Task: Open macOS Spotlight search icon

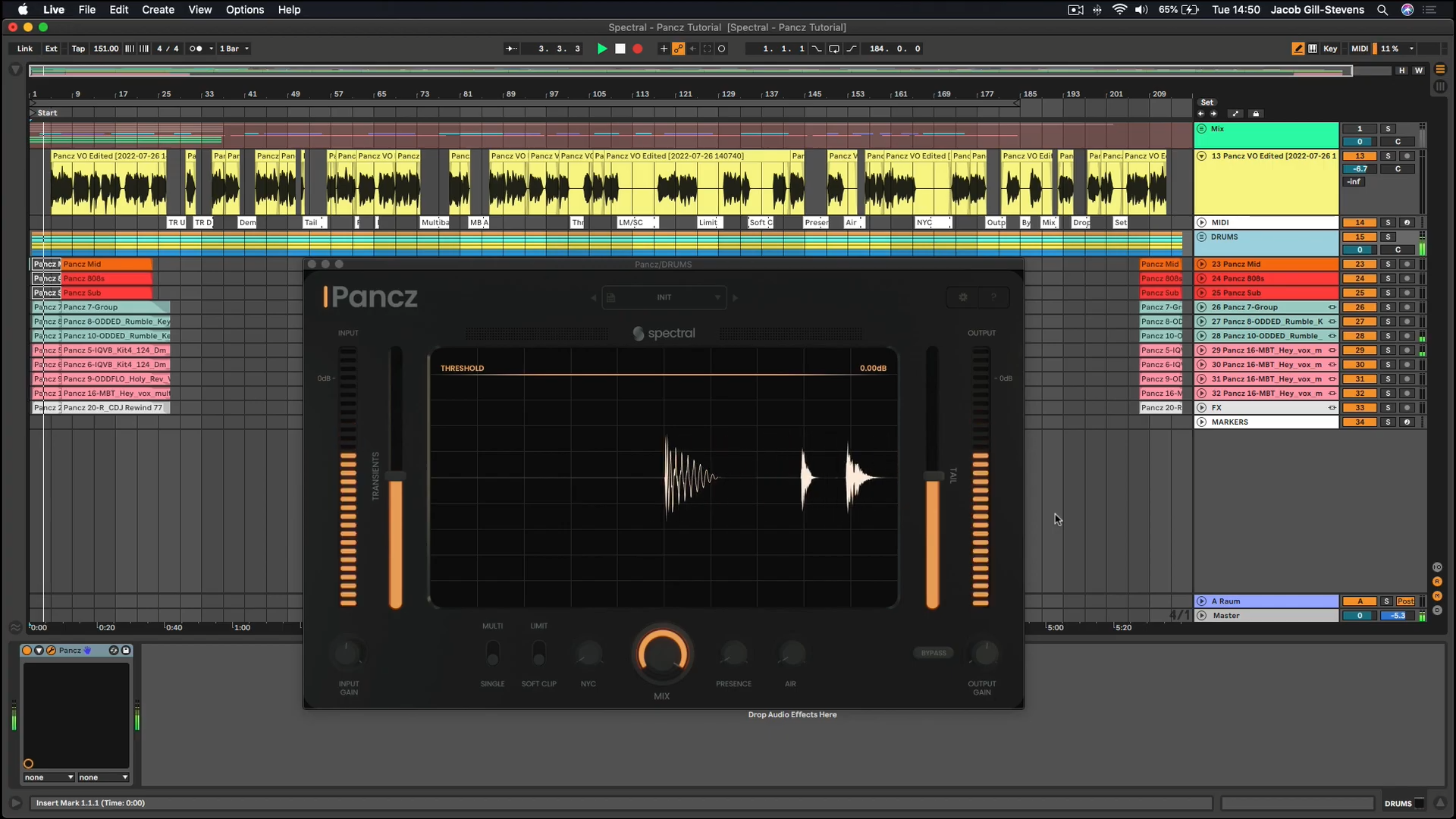Action: 1382,10
